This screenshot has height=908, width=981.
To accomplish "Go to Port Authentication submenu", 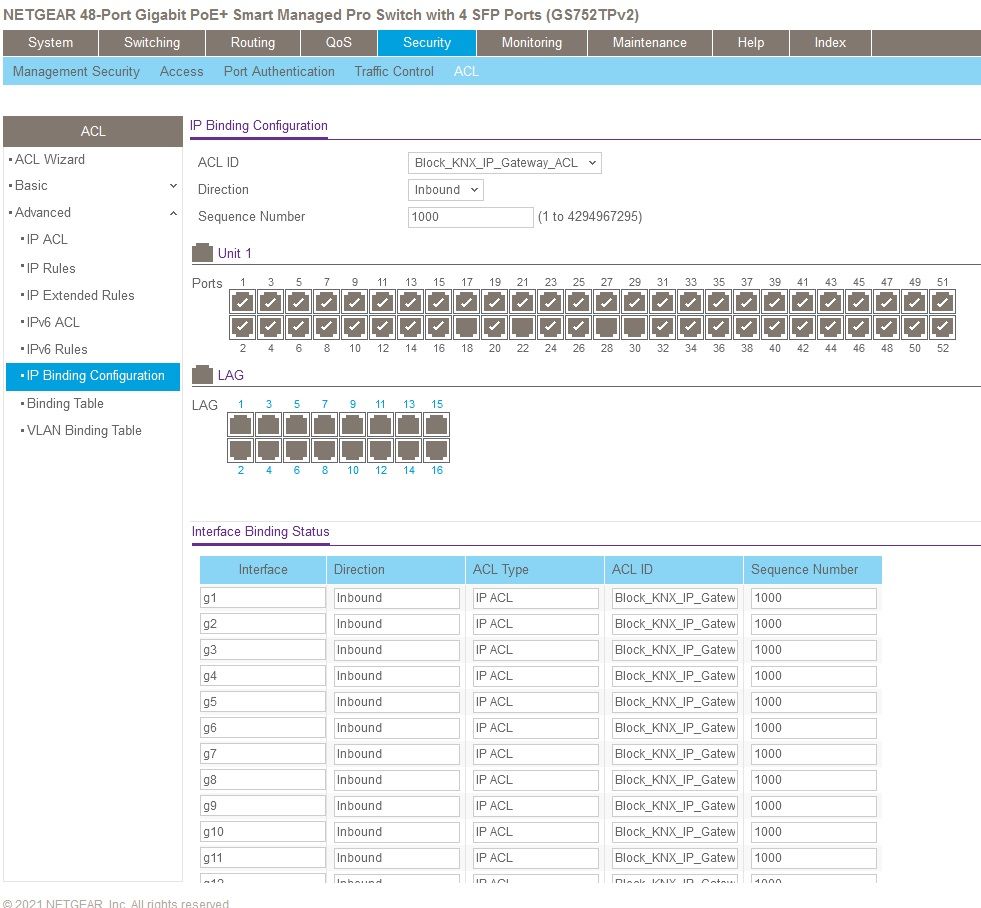I will point(279,71).
